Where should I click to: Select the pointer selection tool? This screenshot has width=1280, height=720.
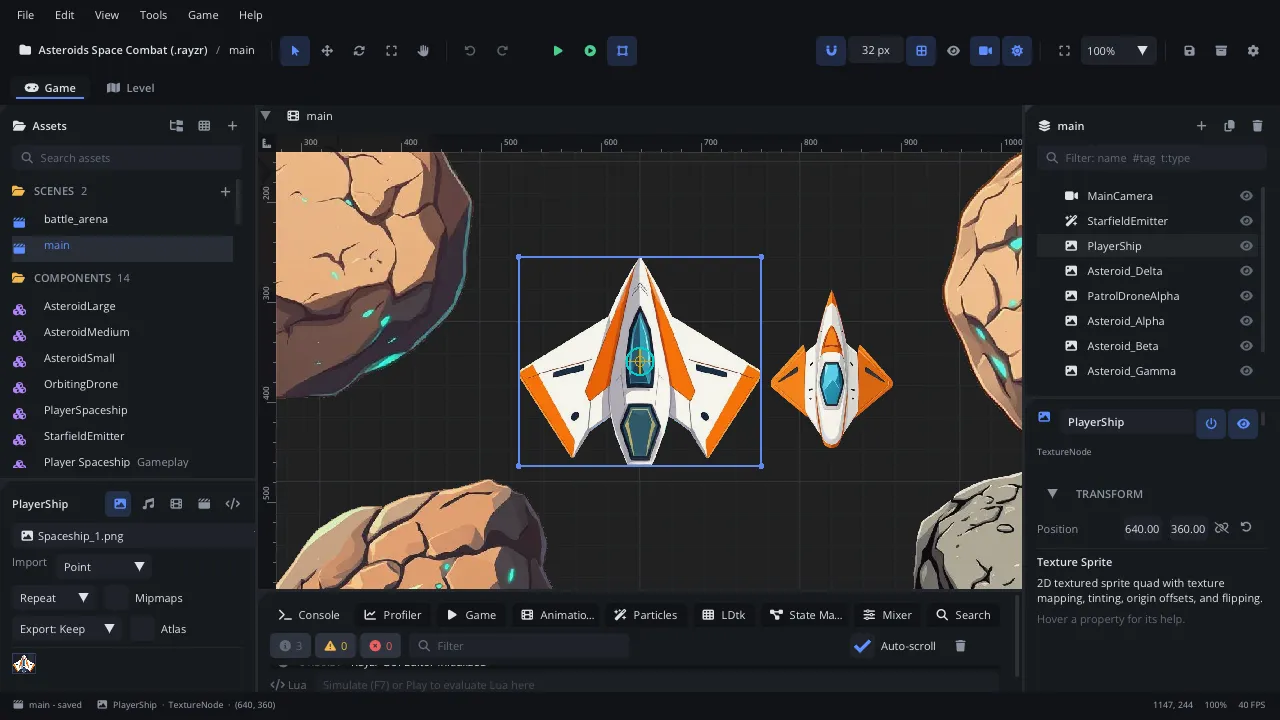tap(295, 51)
